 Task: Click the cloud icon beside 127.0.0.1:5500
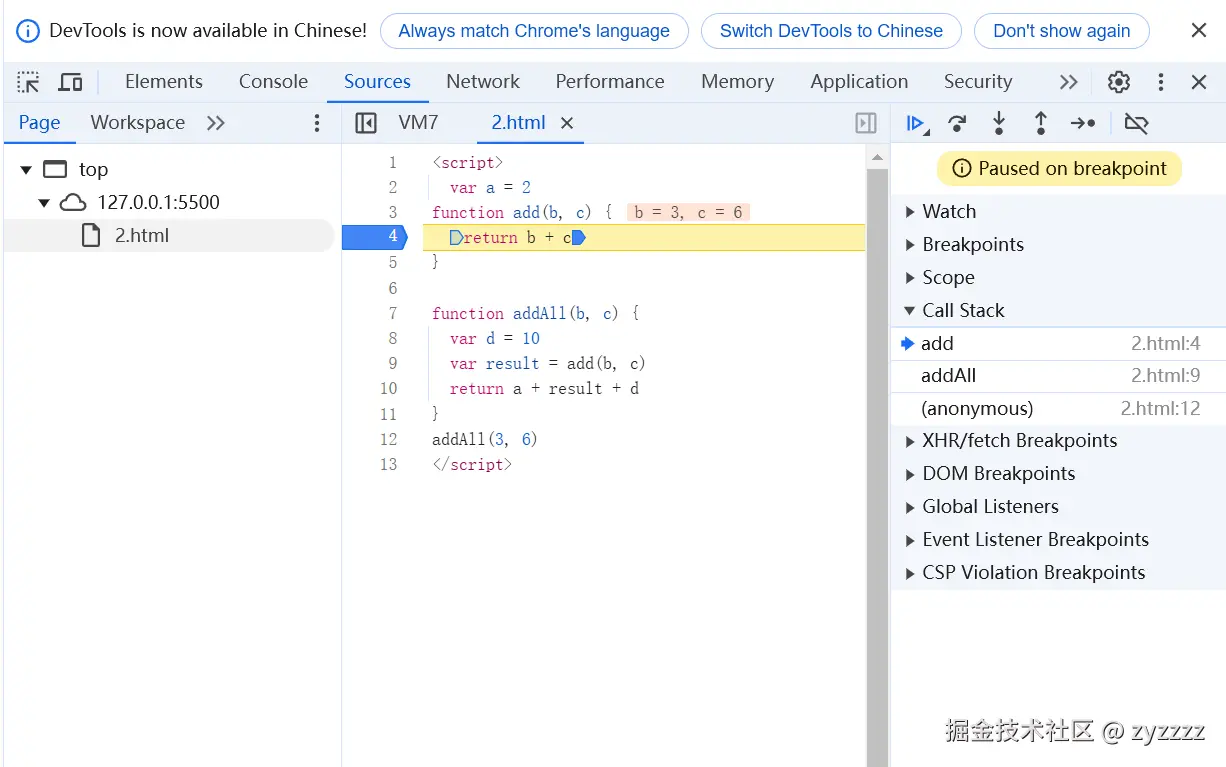[x=73, y=203]
